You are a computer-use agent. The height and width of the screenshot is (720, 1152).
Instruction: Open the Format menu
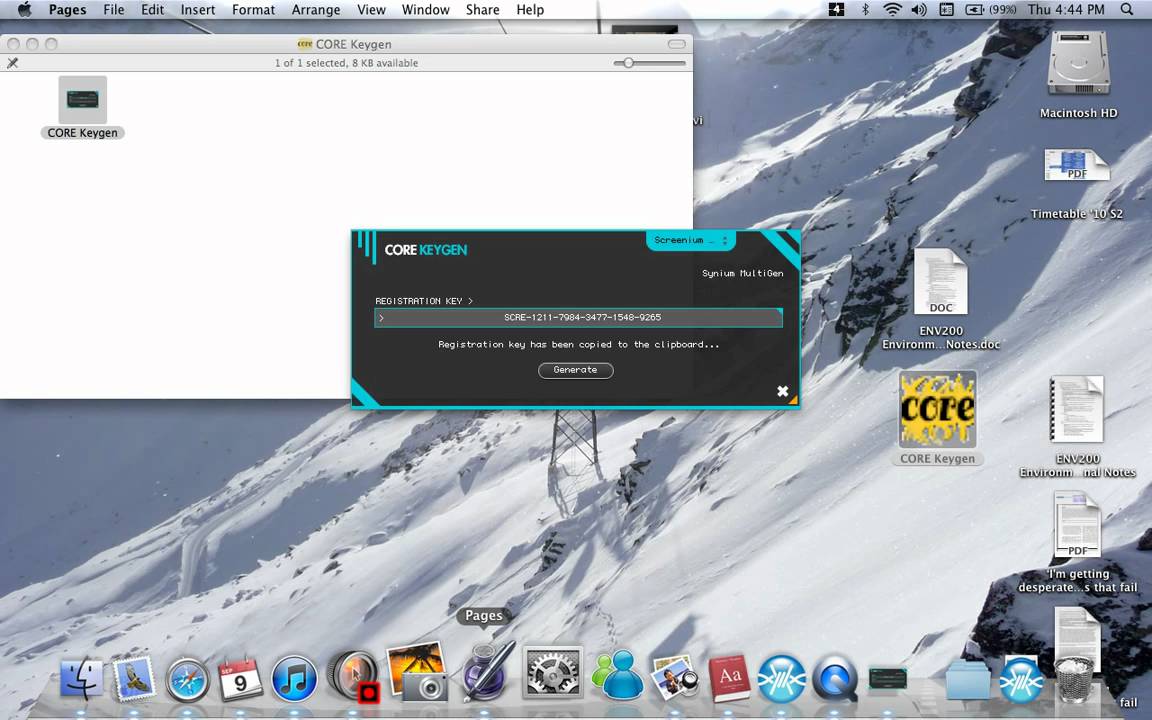(x=253, y=10)
